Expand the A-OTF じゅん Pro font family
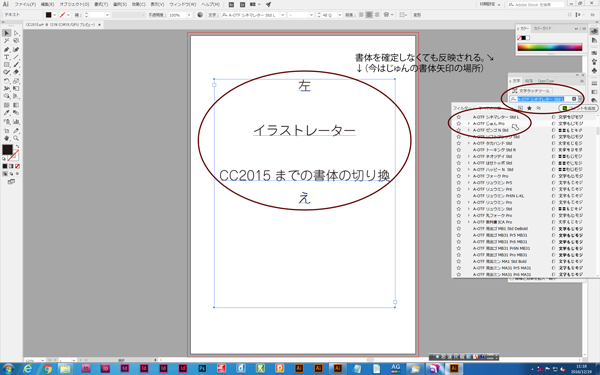Image resolution: width=600 pixels, height=375 pixels. click(468, 124)
